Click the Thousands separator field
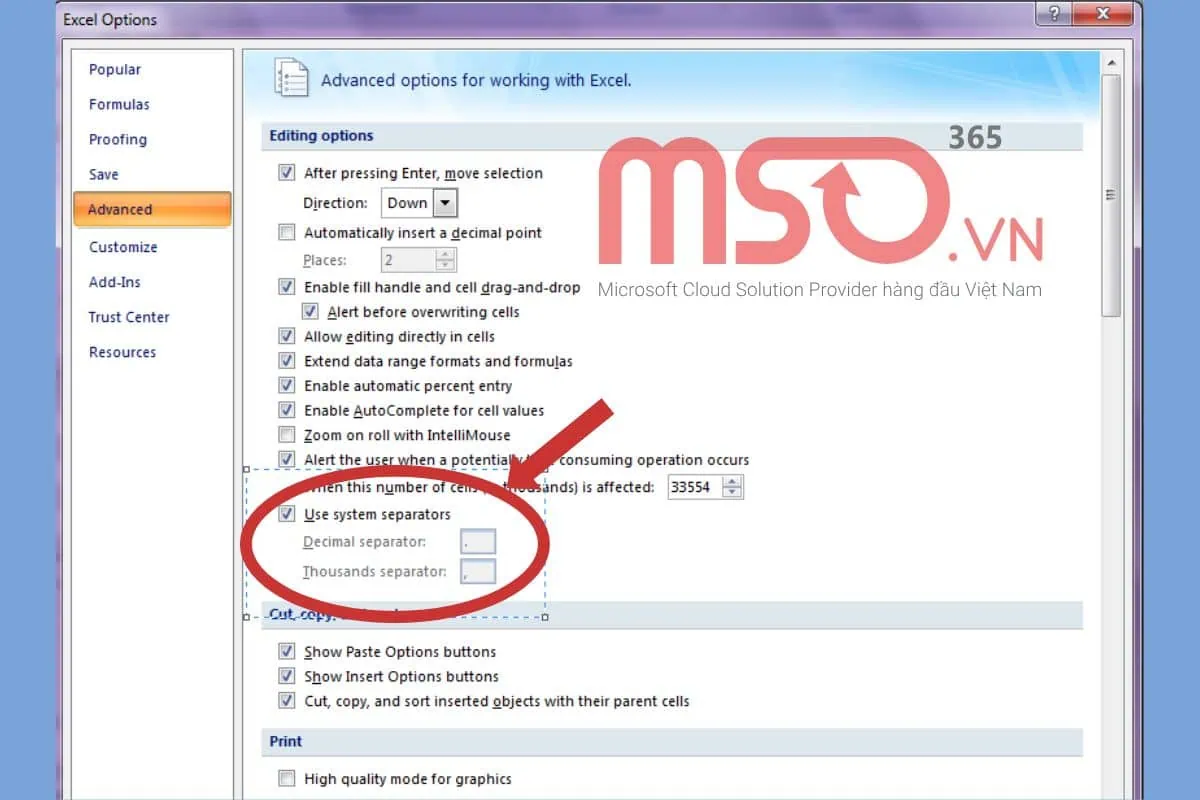Screen dimensions: 1200x800 478,572
